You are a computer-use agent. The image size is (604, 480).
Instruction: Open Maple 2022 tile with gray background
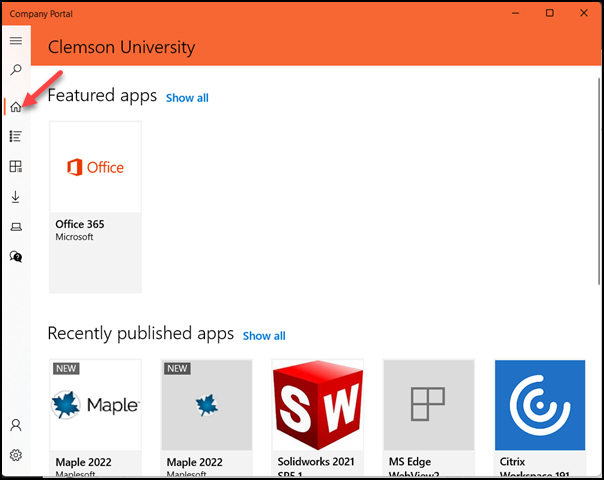(206, 418)
